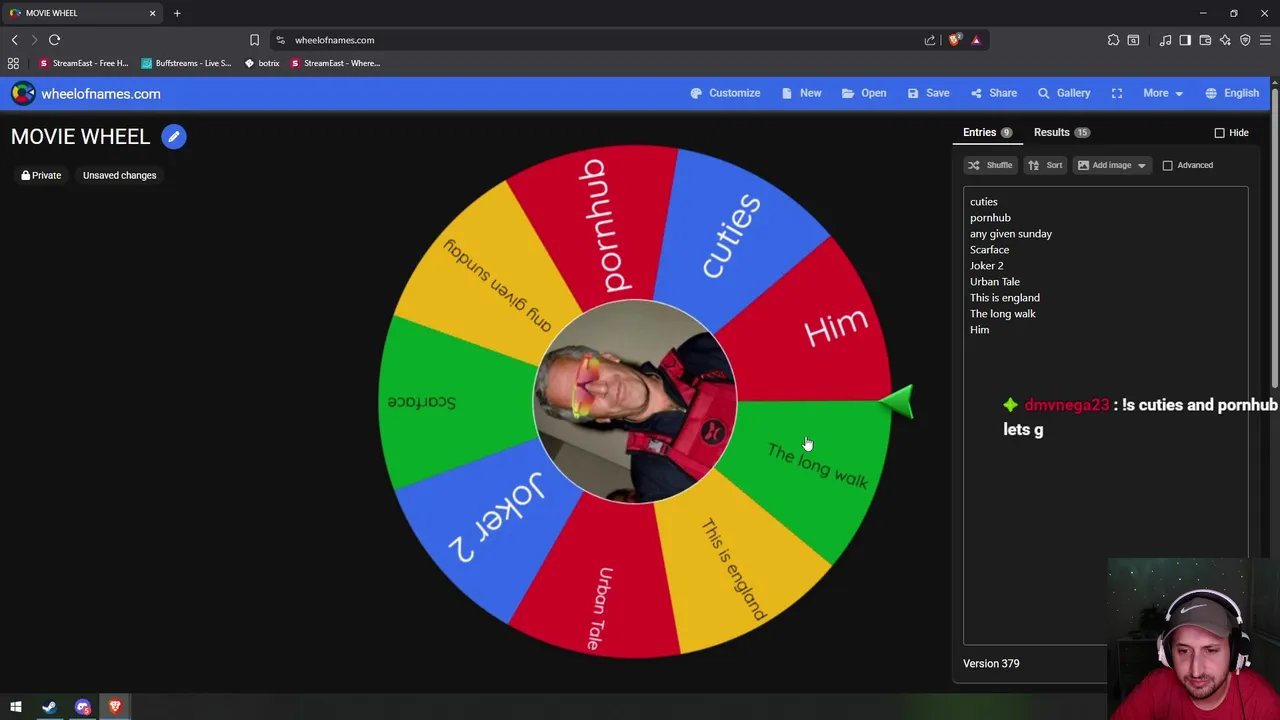
Task: Click the address bar URL field
Action: click(x=600, y=40)
